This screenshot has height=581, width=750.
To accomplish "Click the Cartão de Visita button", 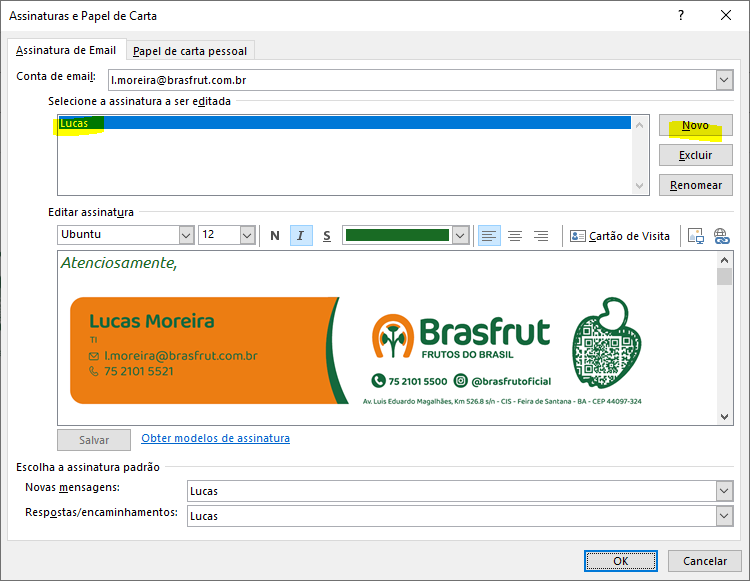I will (619, 236).
